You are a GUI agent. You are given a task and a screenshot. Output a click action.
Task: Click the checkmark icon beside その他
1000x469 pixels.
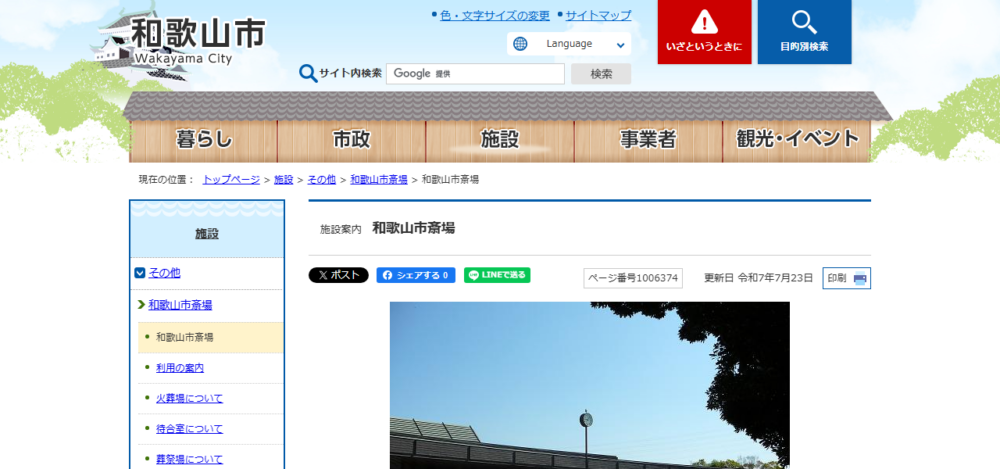point(140,273)
